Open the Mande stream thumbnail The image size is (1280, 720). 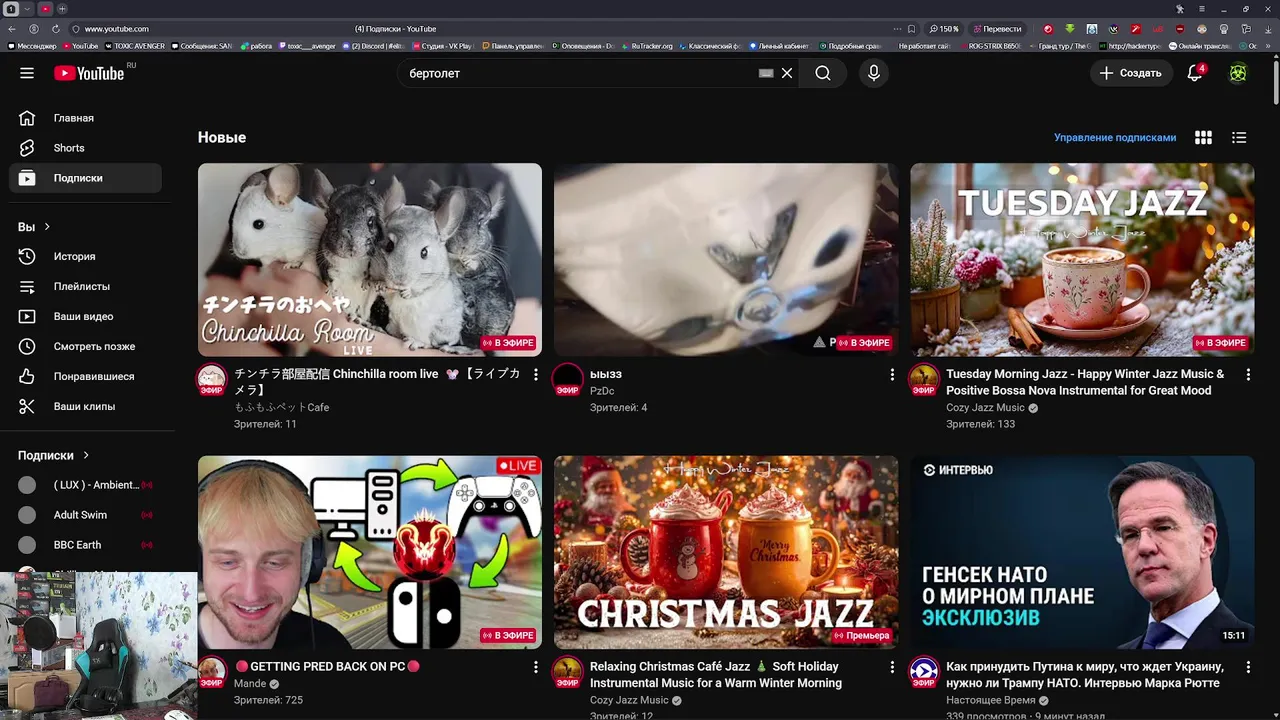tap(370, 552)
